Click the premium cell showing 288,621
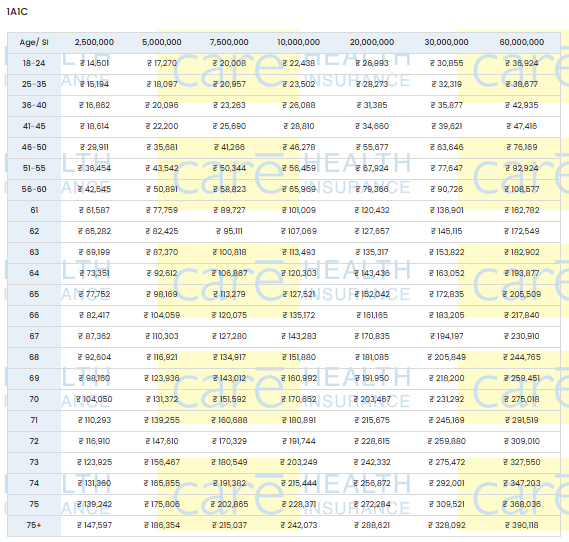Viewport: 569px width, 542px height. tap(372, 525)
